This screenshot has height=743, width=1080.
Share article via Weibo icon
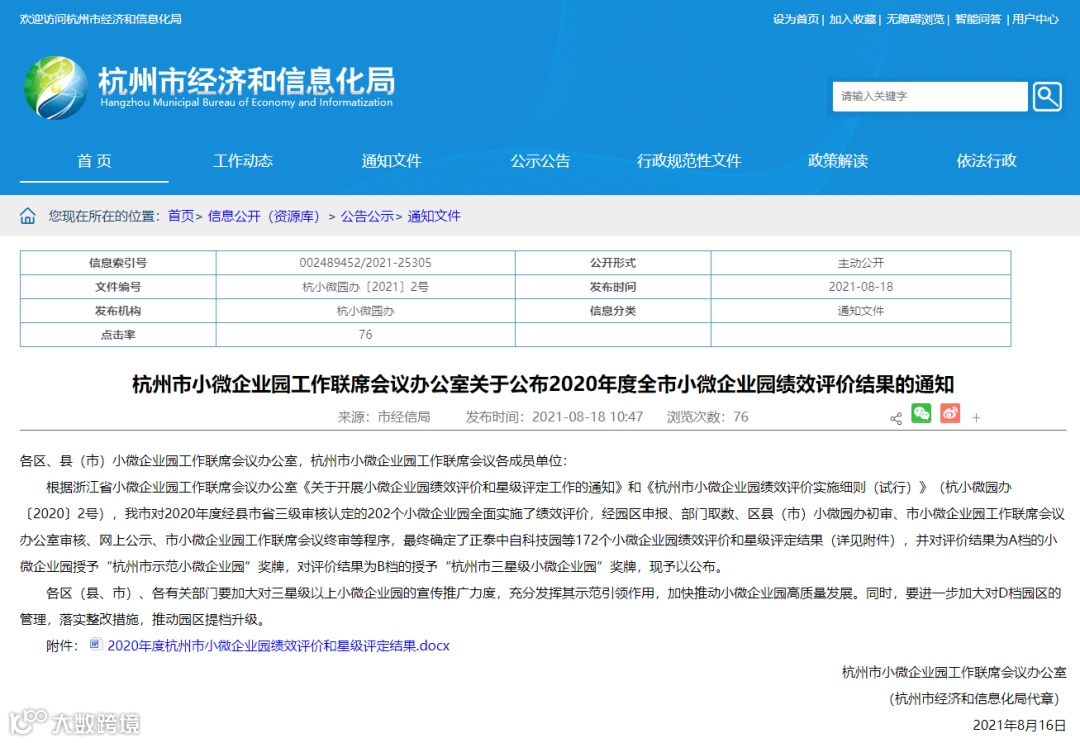pos(950,413)
